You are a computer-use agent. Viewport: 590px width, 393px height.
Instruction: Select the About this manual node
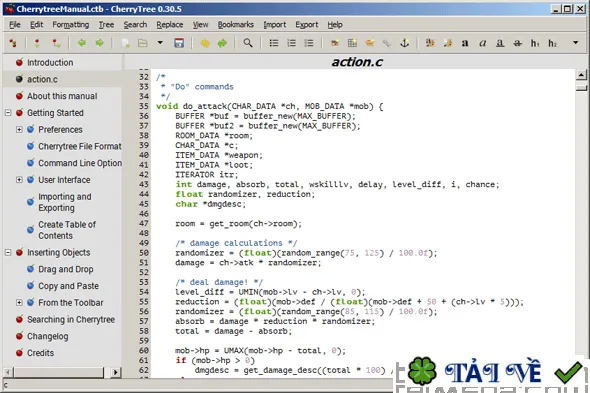(62, 96)
